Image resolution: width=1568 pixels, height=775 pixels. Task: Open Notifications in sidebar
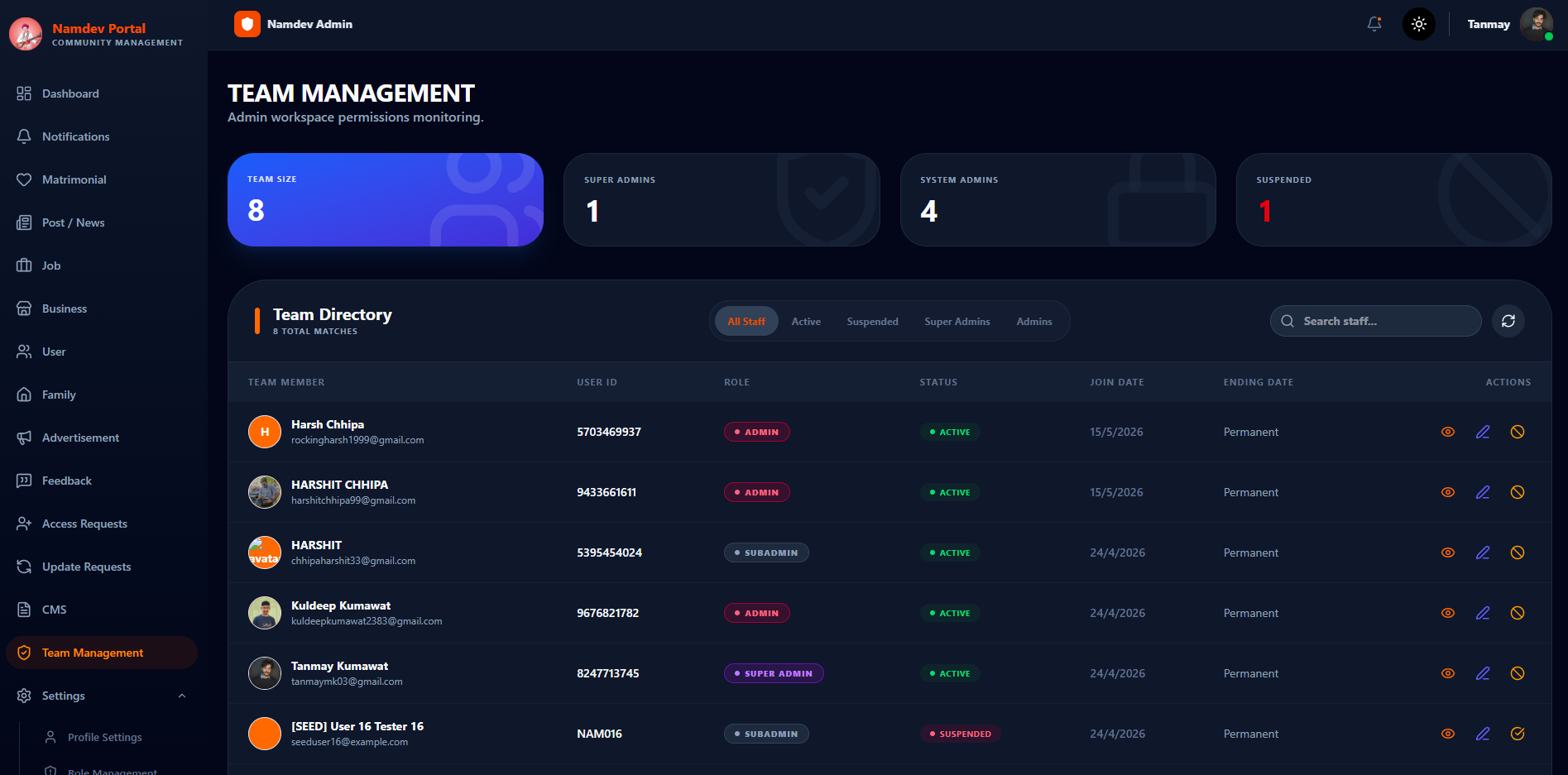coord(102,136)
